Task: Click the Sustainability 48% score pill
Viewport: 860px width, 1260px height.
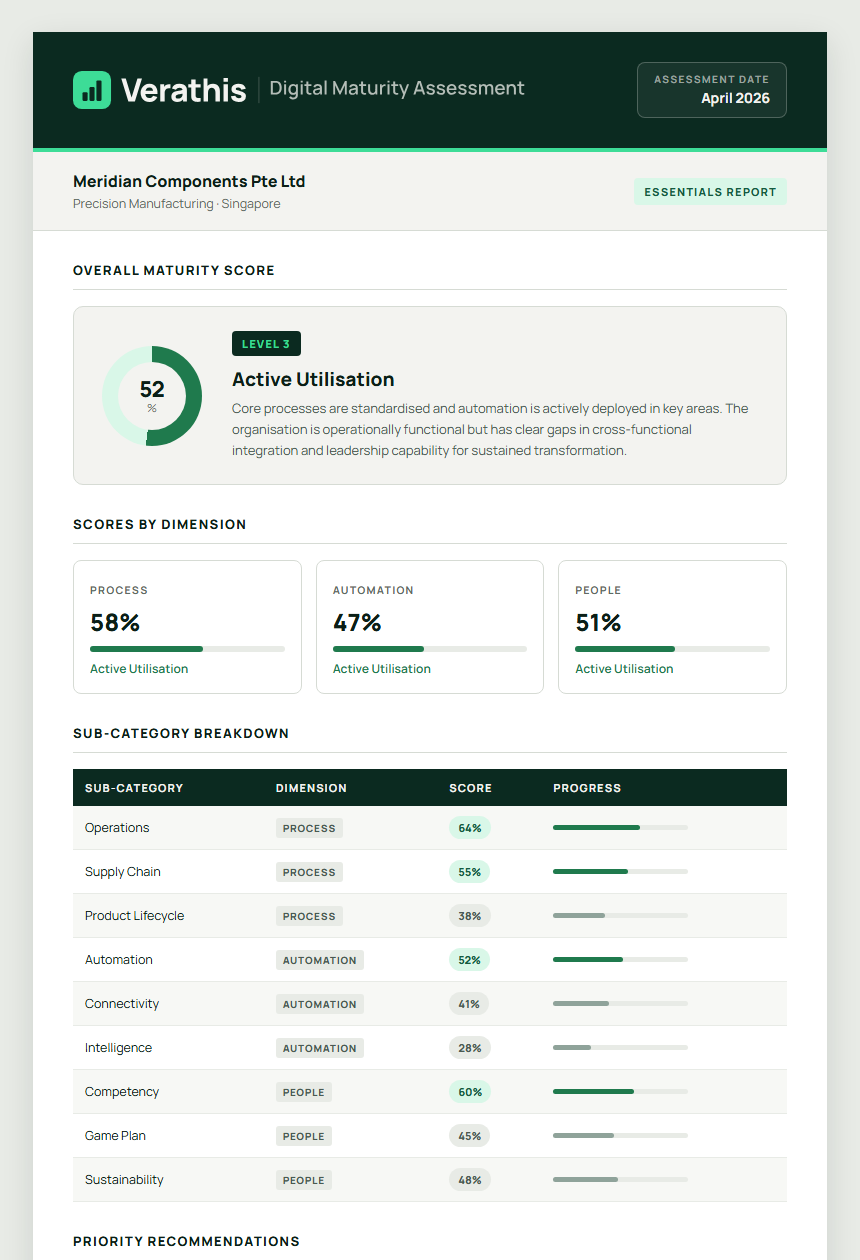Action: click(470, 1180)
